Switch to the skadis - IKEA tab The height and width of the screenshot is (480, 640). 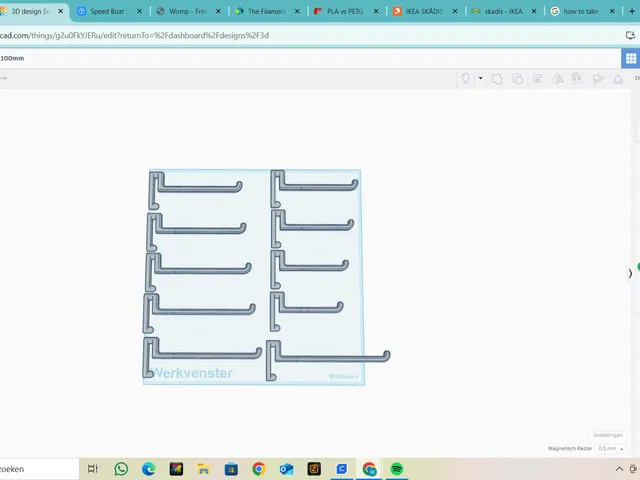click(503, 11)
